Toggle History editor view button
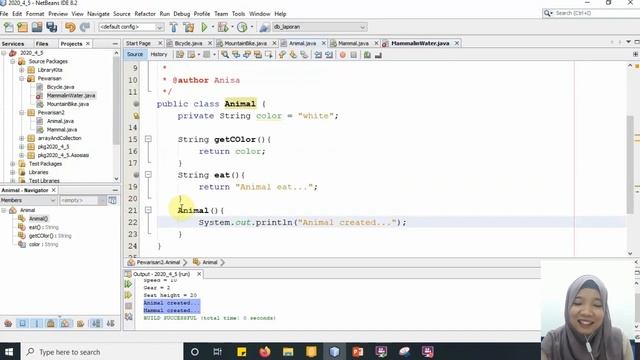Image resolution: width=640 pixels, height=360 pixels. [159, 54]
